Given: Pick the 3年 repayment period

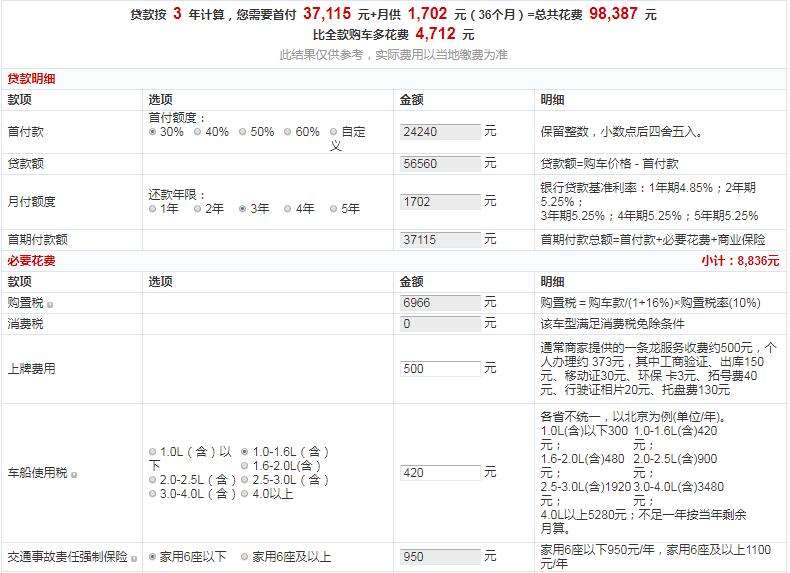Looking at the screenshot, I should point(243,209).
